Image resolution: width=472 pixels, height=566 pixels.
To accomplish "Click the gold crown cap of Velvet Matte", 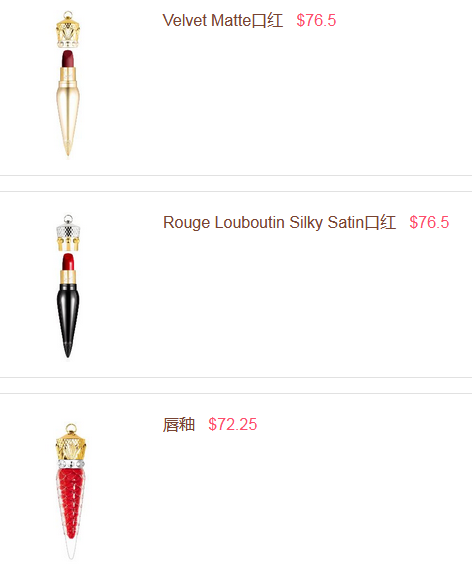I will pos(68,30).
